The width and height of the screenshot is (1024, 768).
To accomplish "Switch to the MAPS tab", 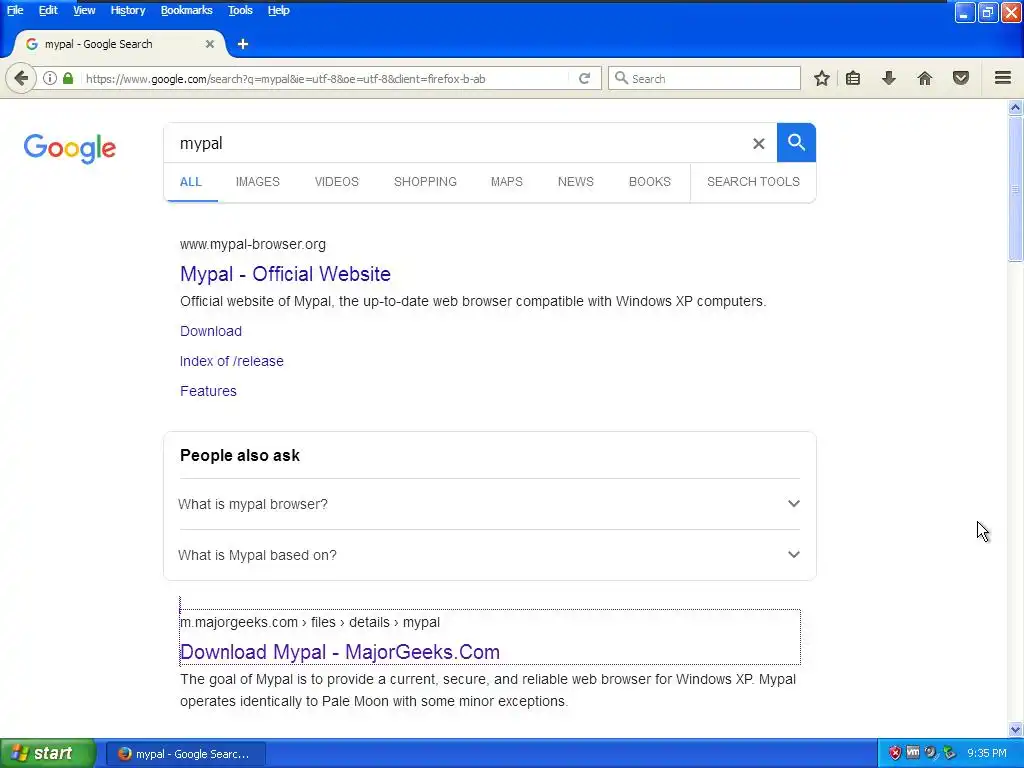I will 507,182.
